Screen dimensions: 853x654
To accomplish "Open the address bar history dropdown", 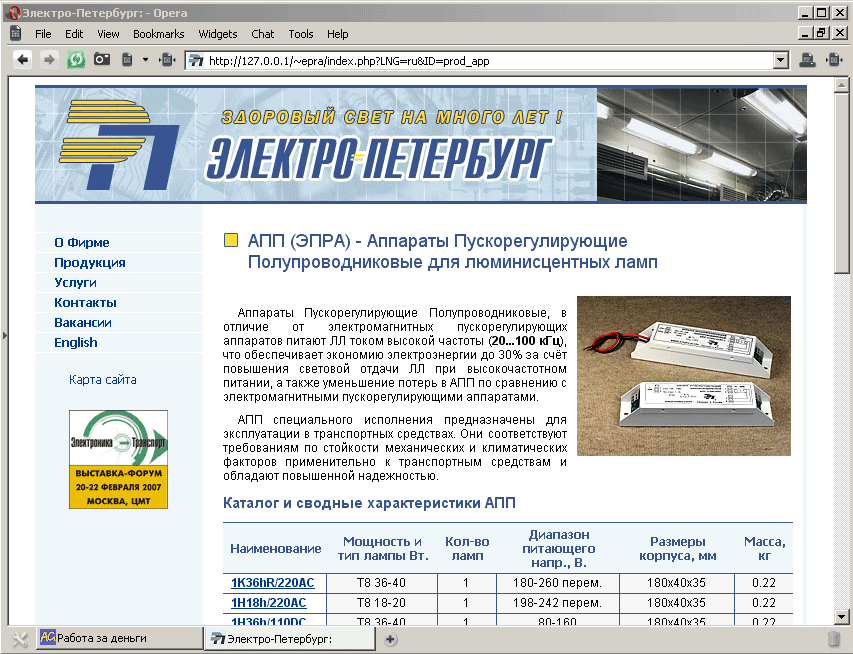I will 781,60.
